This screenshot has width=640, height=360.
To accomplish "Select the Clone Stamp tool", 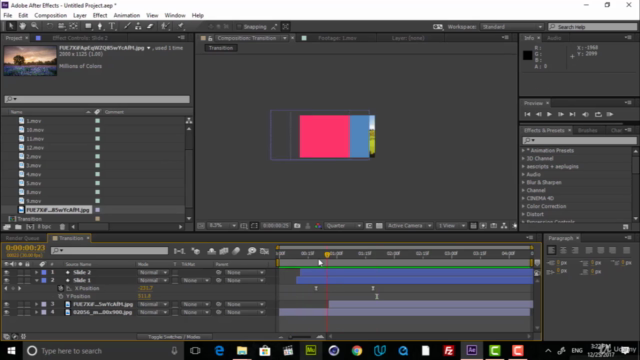I will 138,27.
